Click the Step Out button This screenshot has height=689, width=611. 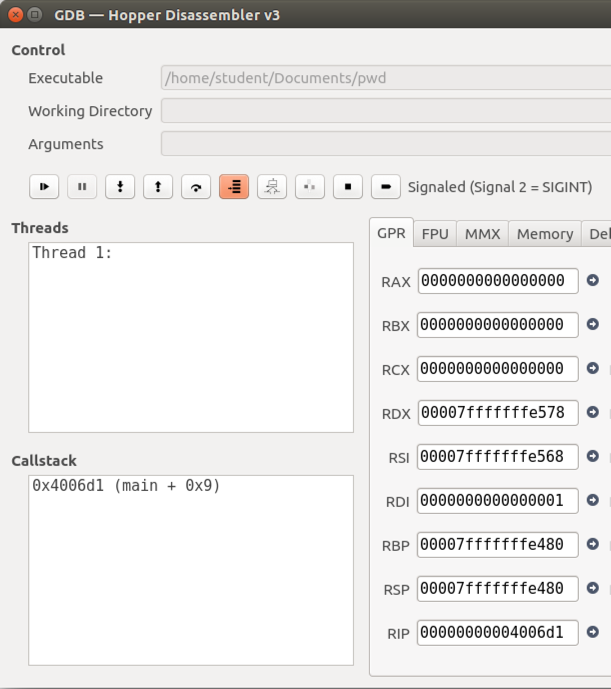point(158,187)
